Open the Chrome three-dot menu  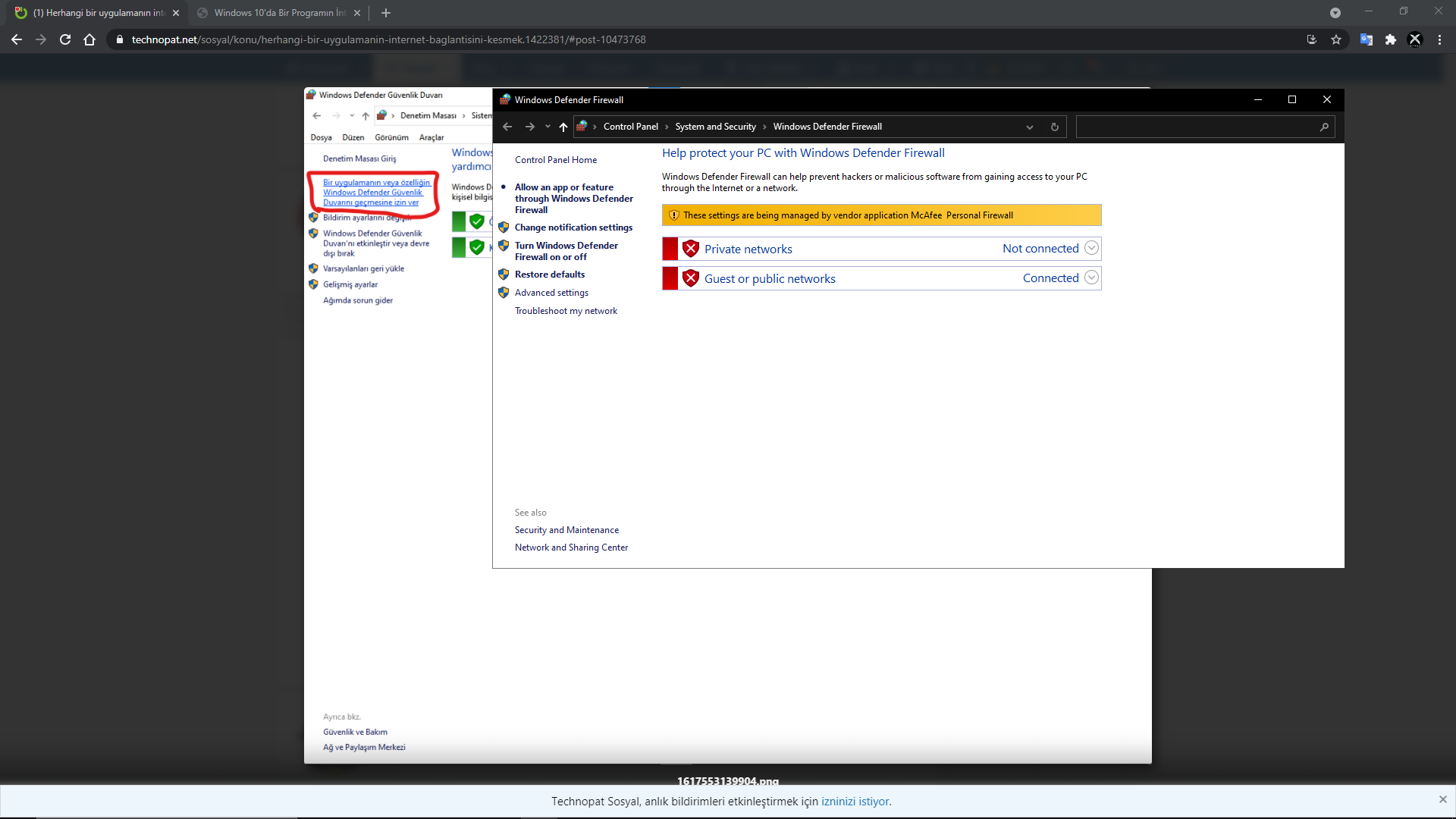tap(1439, 39)
